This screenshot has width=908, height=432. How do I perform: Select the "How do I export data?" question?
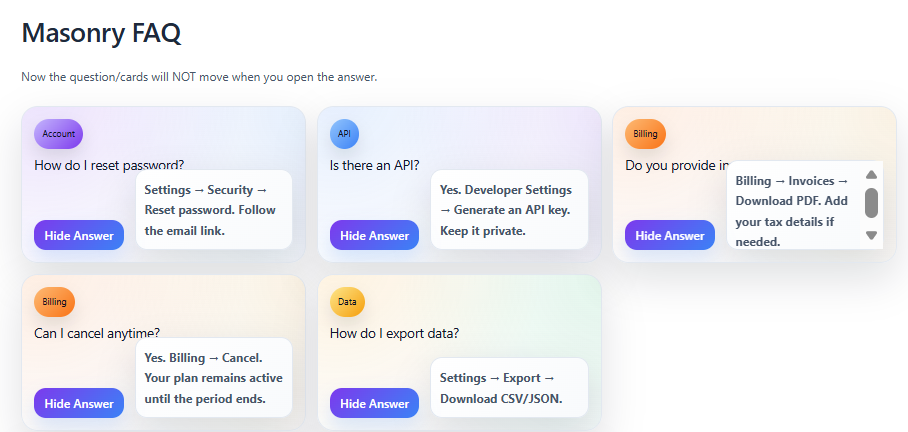[394, 333]
